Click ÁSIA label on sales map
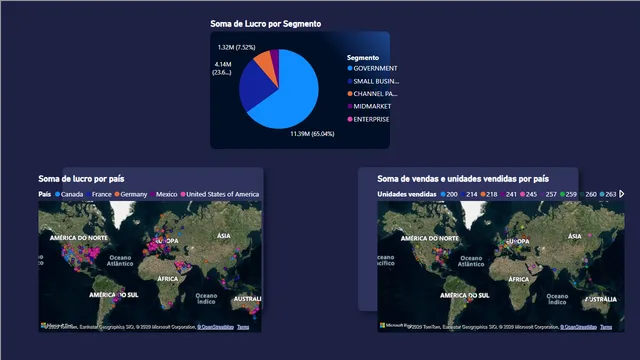The height and width of the screenshot is (360, 640). (575, 236)
